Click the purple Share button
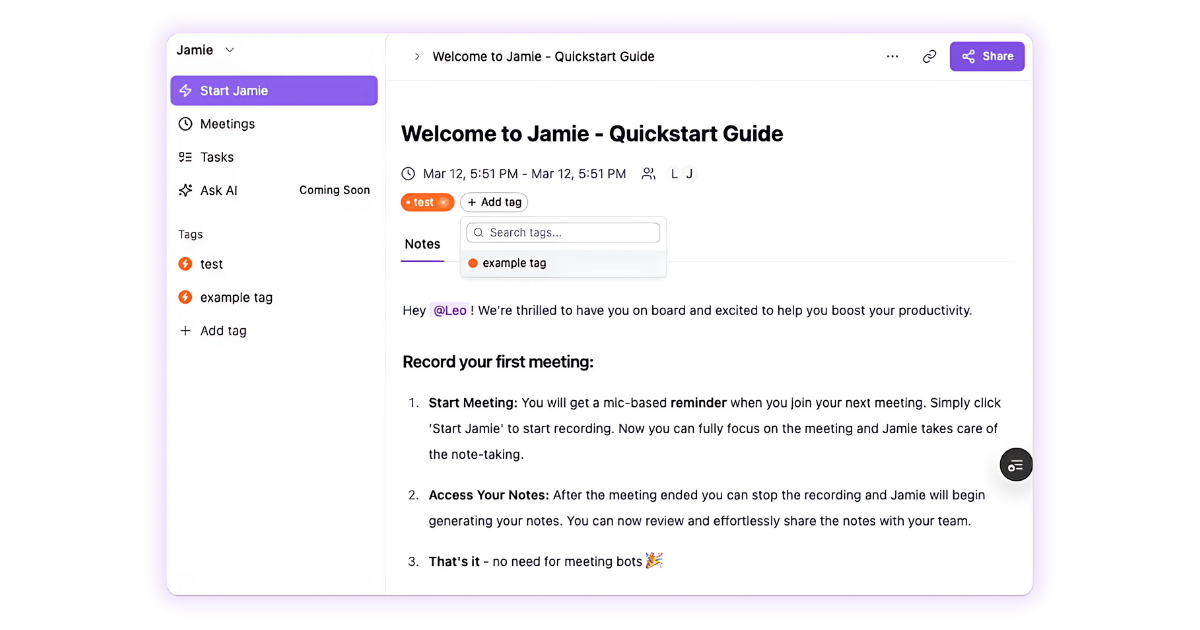Screen dimensions: 1200x630 click(x=987, y=57)
